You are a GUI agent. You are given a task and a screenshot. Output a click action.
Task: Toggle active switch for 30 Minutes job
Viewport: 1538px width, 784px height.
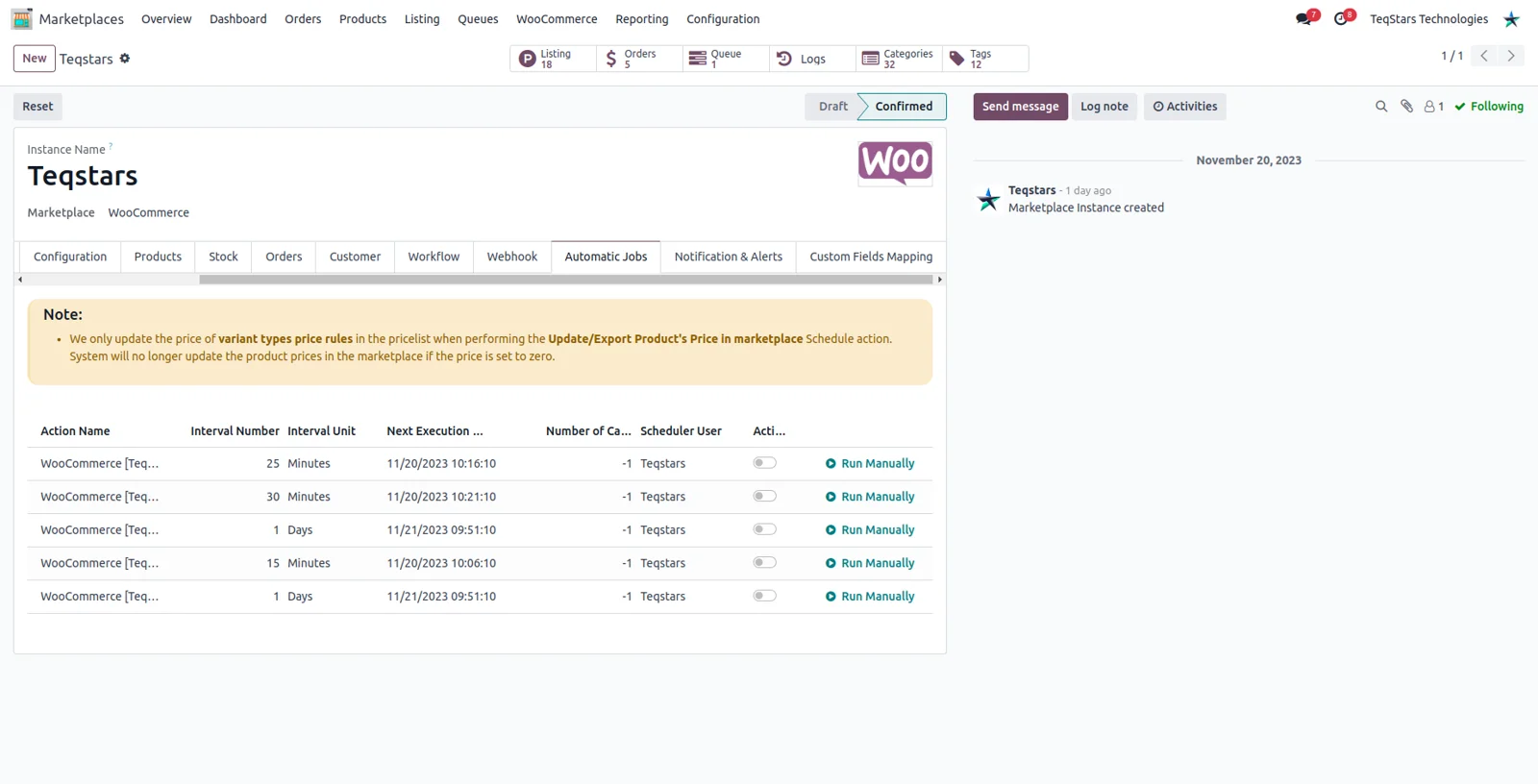tap(764, 497)
